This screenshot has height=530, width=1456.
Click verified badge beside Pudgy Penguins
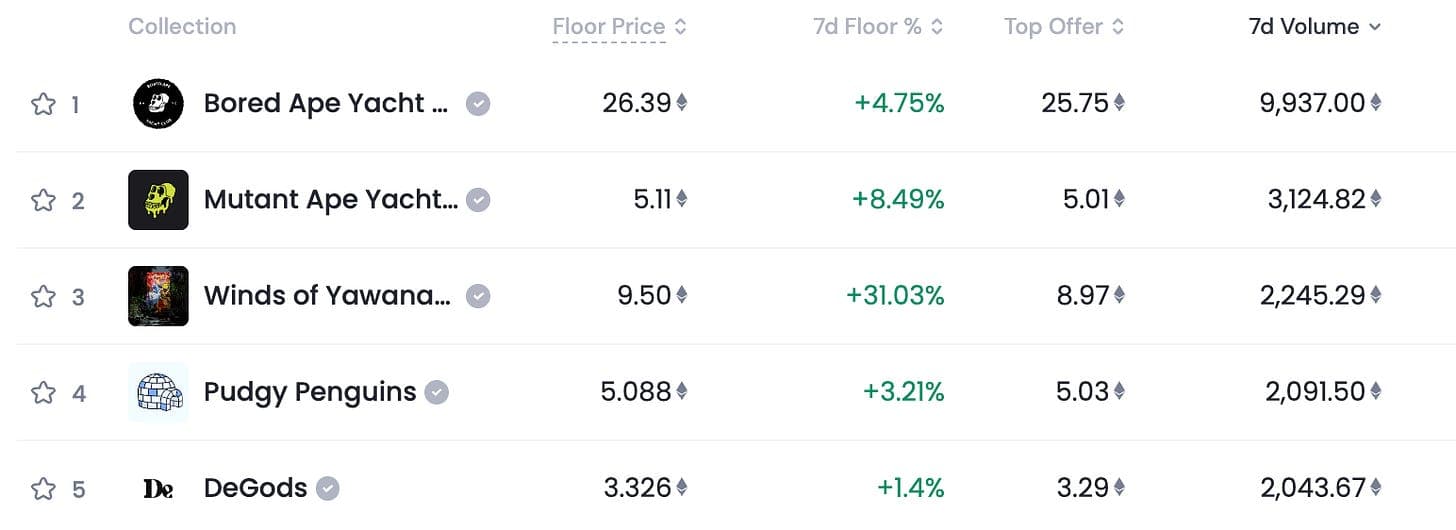click(x=437, y=392)
